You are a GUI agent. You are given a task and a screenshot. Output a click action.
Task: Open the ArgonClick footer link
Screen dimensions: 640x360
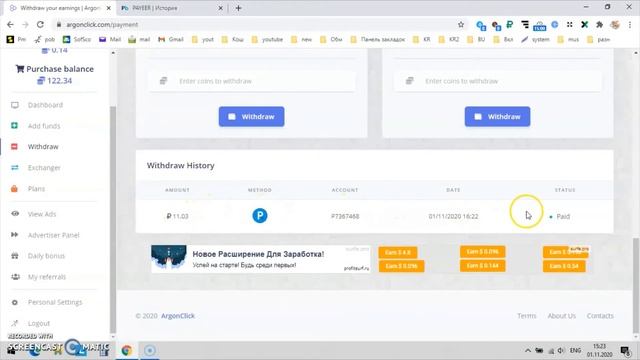pos(178,316)
